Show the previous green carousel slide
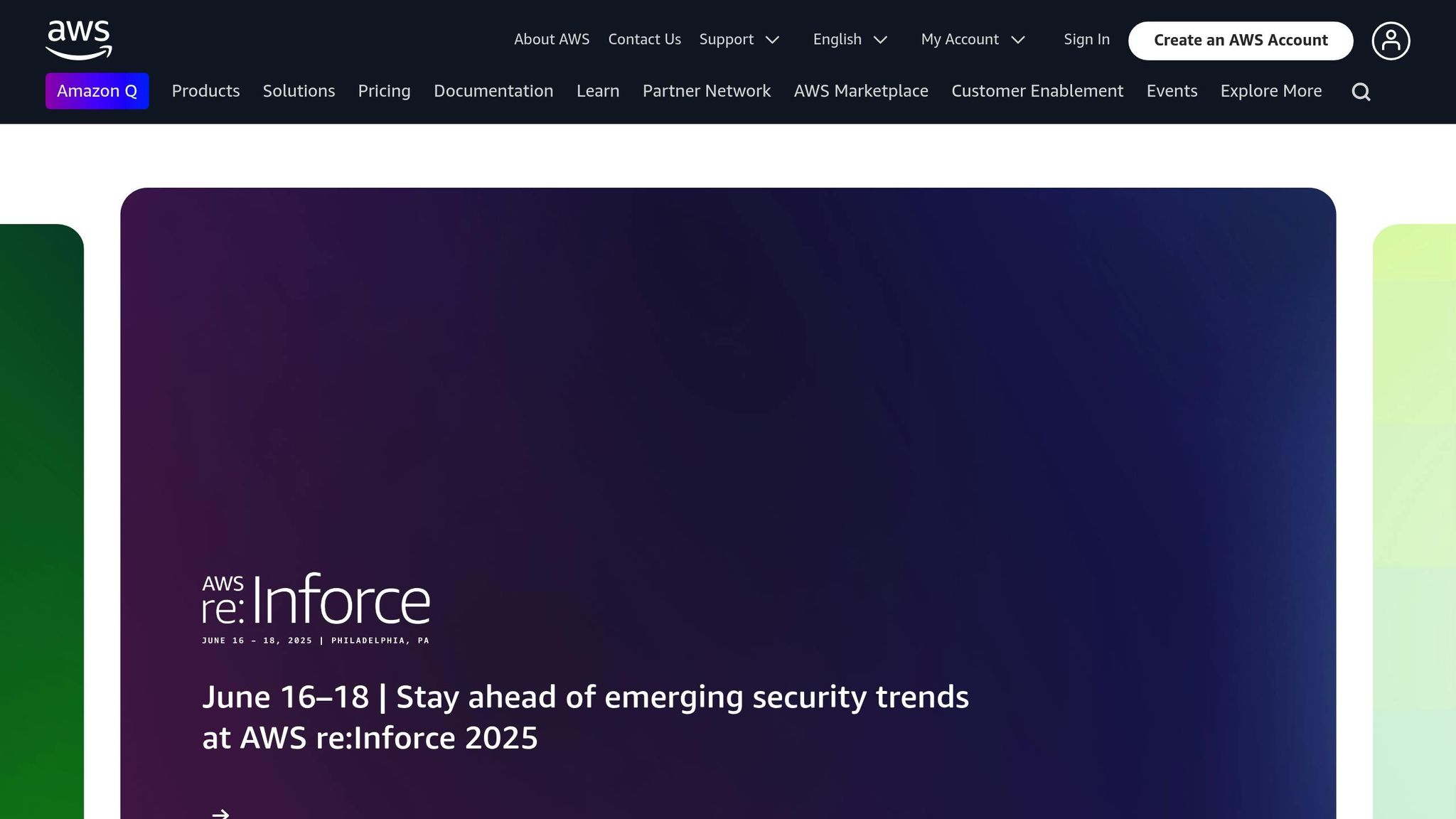The height and width of the screenshot is (819, 1456). point(42,521)
